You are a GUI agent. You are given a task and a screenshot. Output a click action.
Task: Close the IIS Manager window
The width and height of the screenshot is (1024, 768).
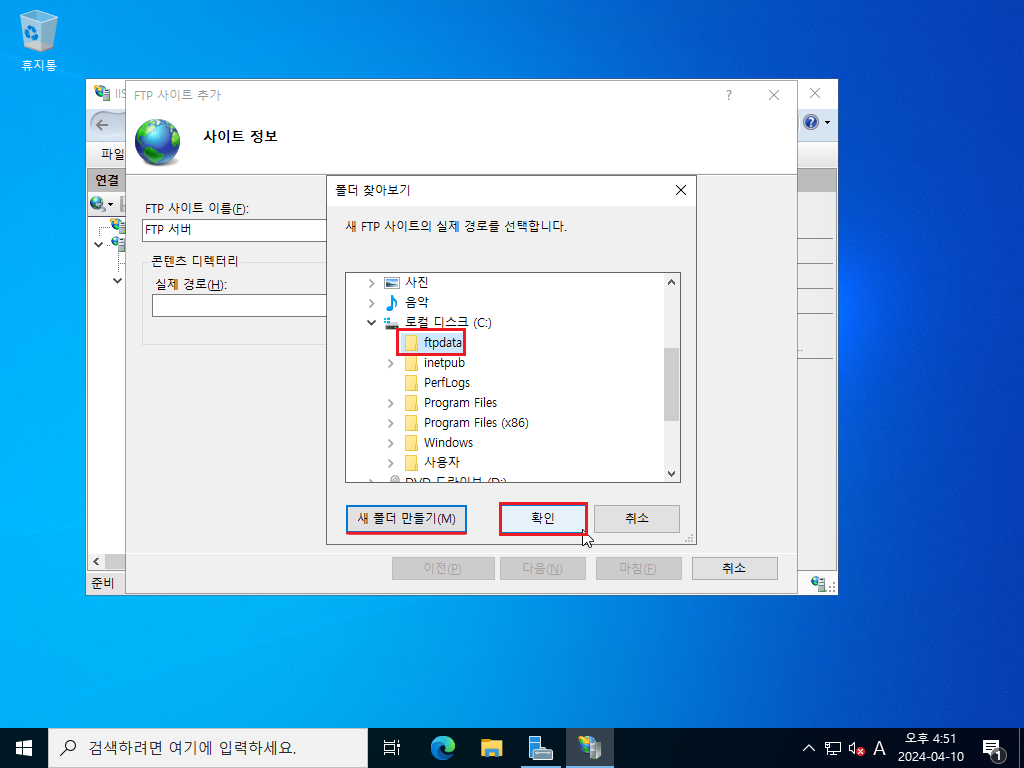pos(815,93)
